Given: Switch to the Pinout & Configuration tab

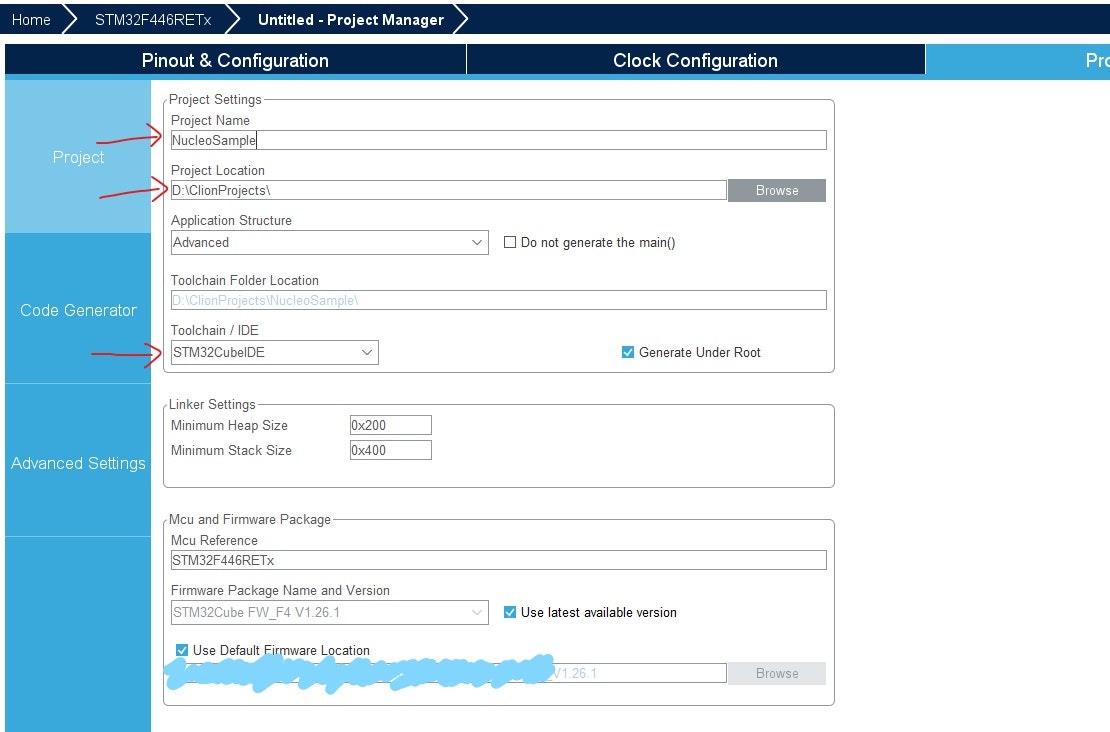Looking at the screenshot, I should [x=235, y=60].
